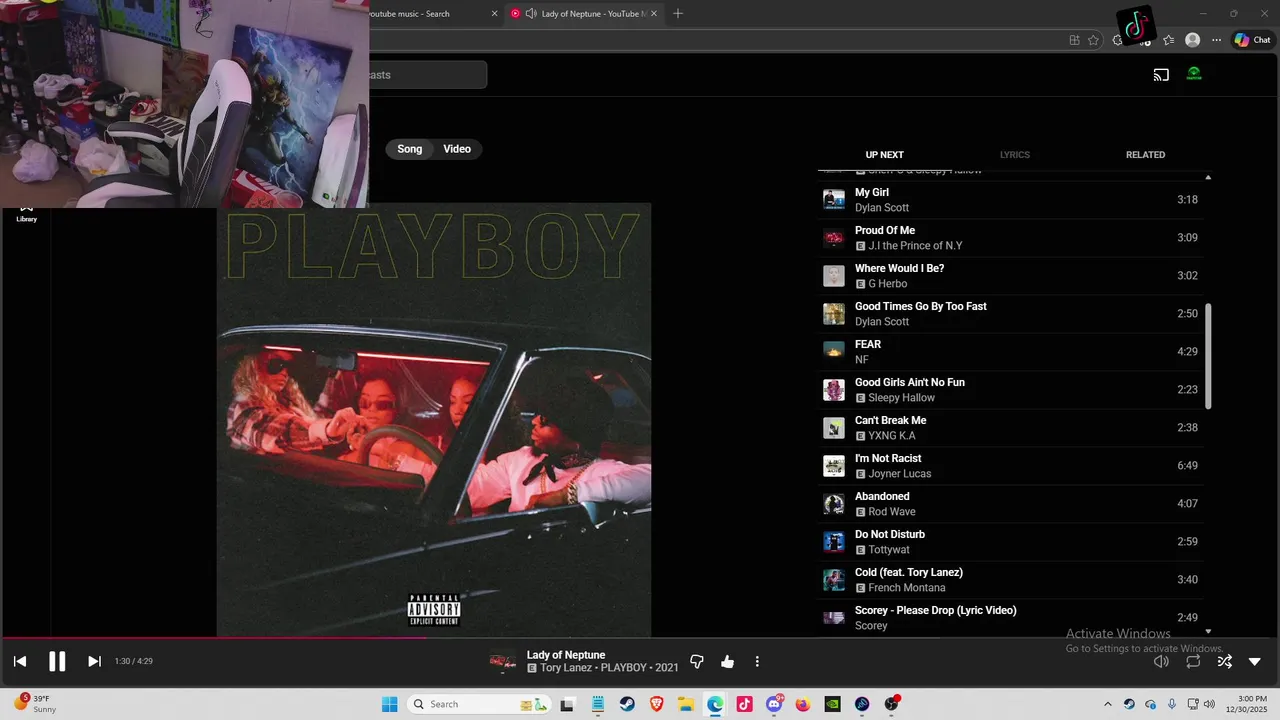Open Tory Lanez • PLAYBOY • 2021 link
Viewport: 1280px width, 720px height.
[609, 668]
